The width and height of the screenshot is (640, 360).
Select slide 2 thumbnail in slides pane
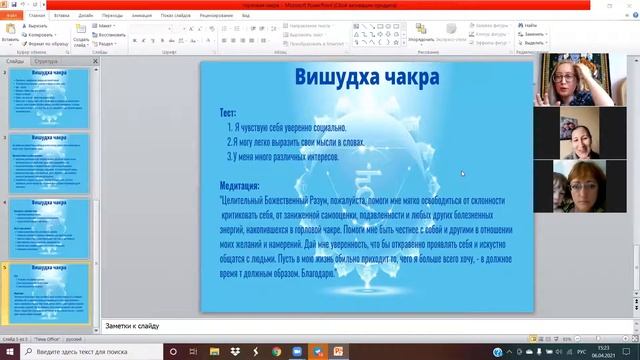[49, 99]
